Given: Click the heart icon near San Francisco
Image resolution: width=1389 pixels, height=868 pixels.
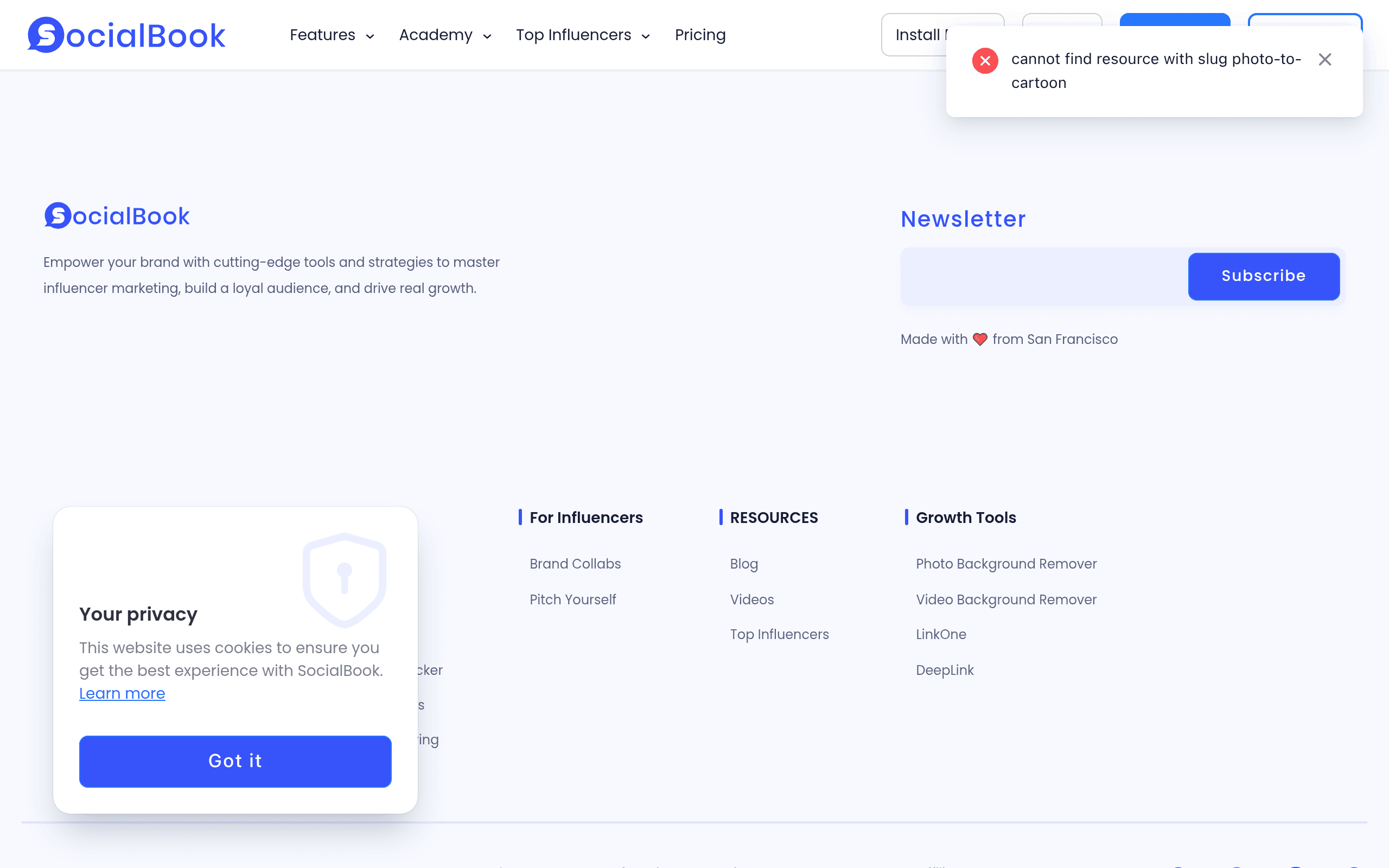Looking at the screenshot, I should [x=980, y=339].
